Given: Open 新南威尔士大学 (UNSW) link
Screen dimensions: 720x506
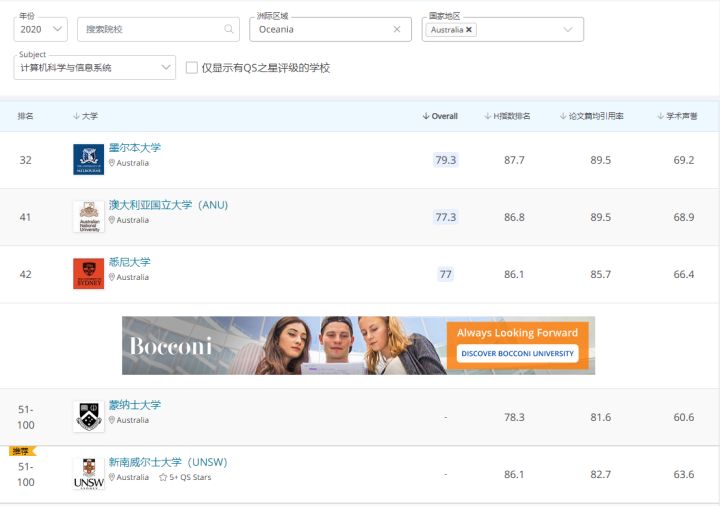Looking at the screenshot, I should tap(168, 462).
